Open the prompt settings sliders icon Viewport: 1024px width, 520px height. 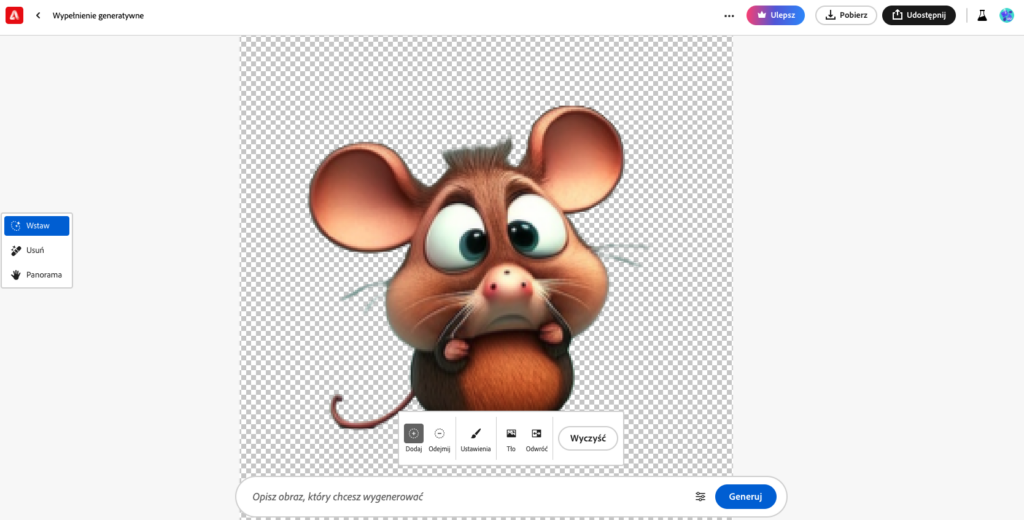[700, 497]
